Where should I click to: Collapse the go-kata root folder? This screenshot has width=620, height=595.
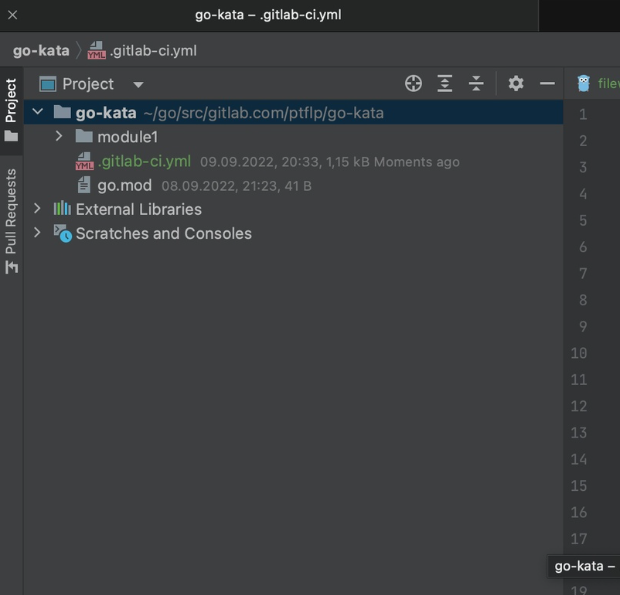pyautogui.click(x=38, y=112)
